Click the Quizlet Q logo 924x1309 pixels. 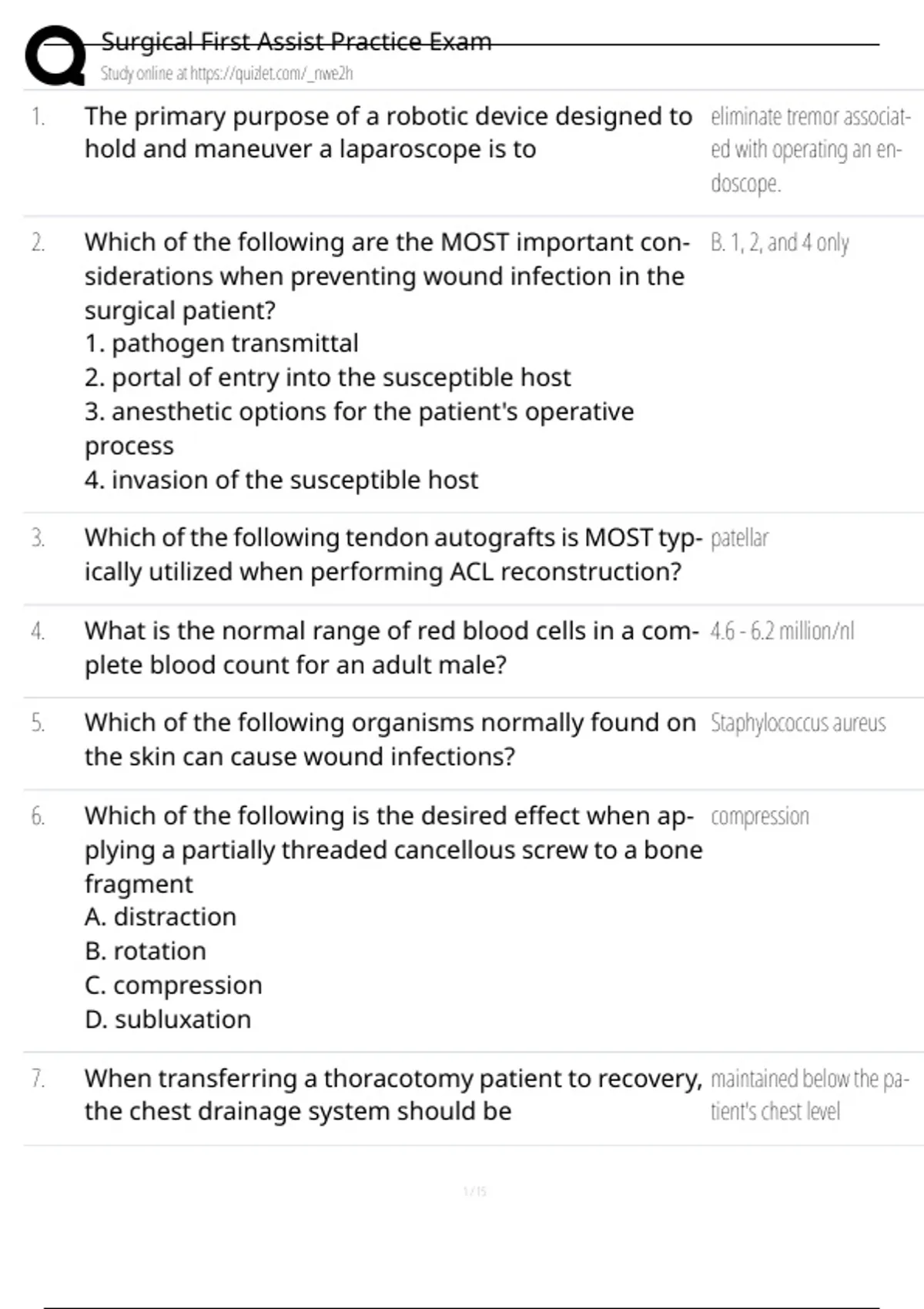click(55, 55)
